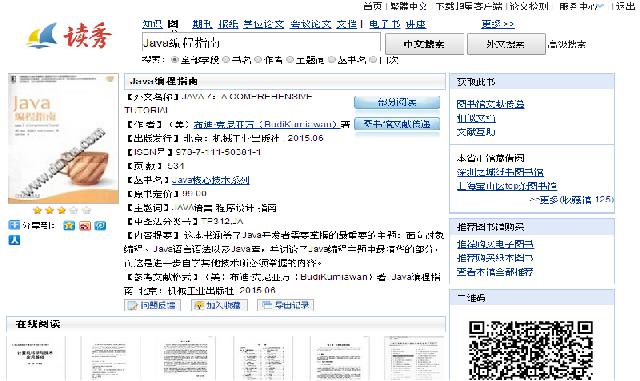Expand more holding libraries list (125)

(571, 200)
